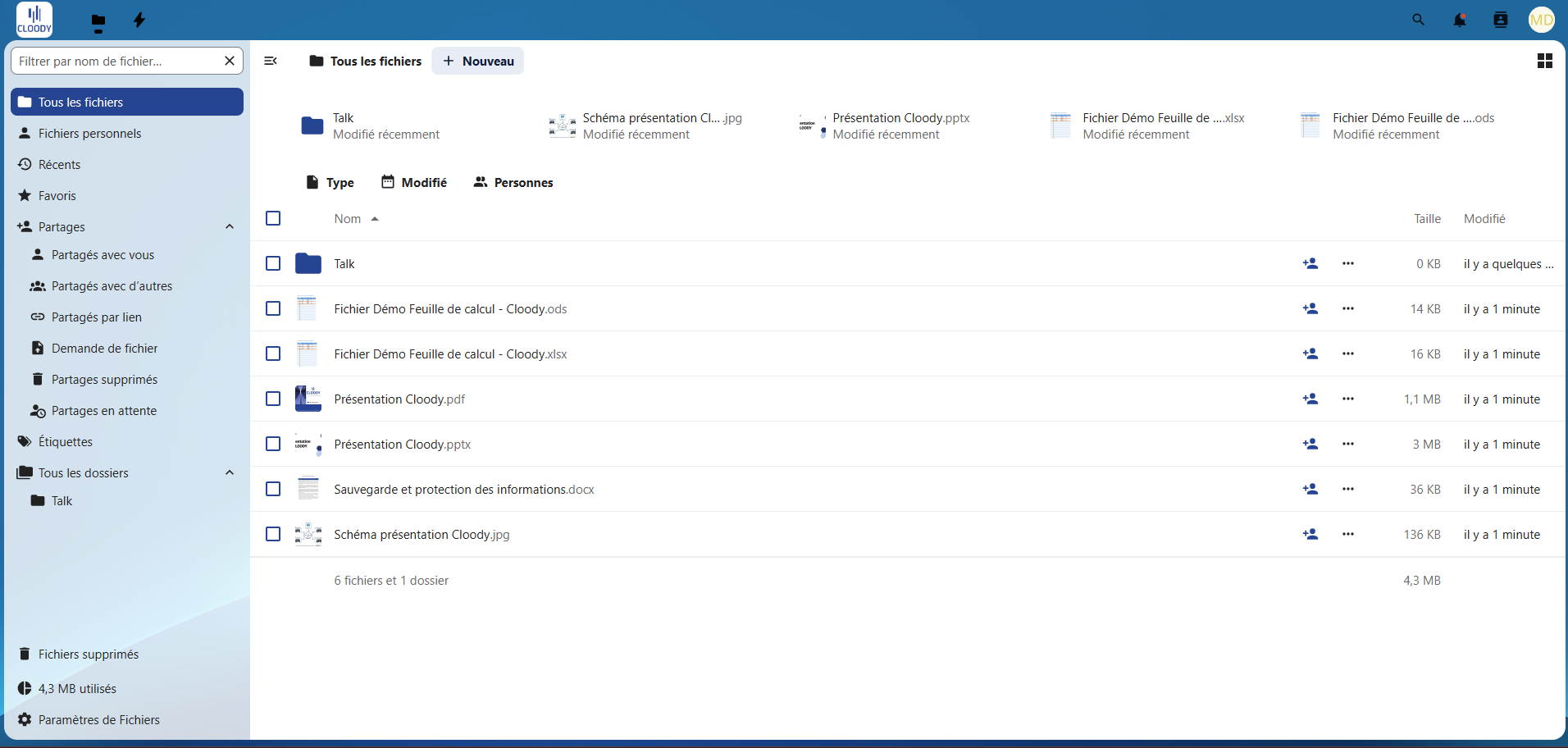Open actions menu for Cloody.xlsx file

click(x=1348, y=353)
